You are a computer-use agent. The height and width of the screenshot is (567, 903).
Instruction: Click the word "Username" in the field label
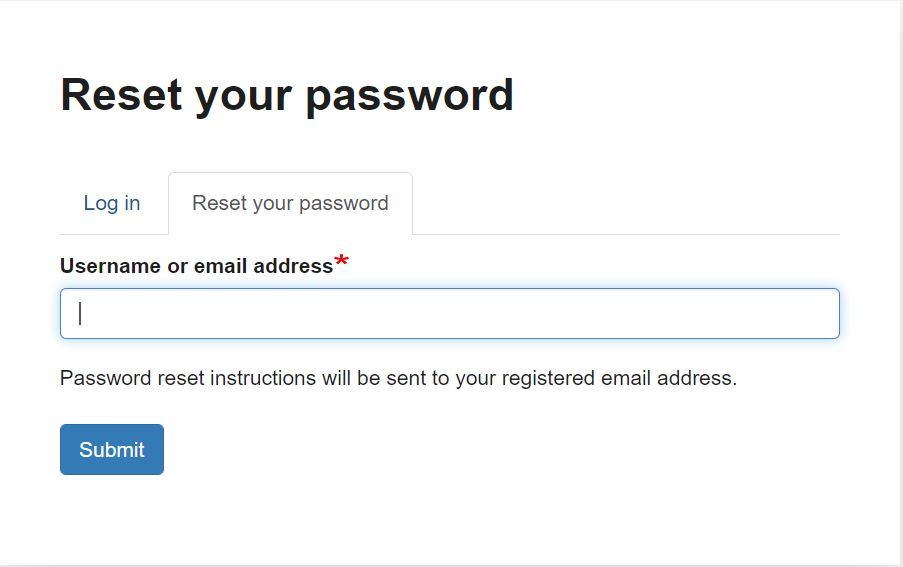coord(110,266)
